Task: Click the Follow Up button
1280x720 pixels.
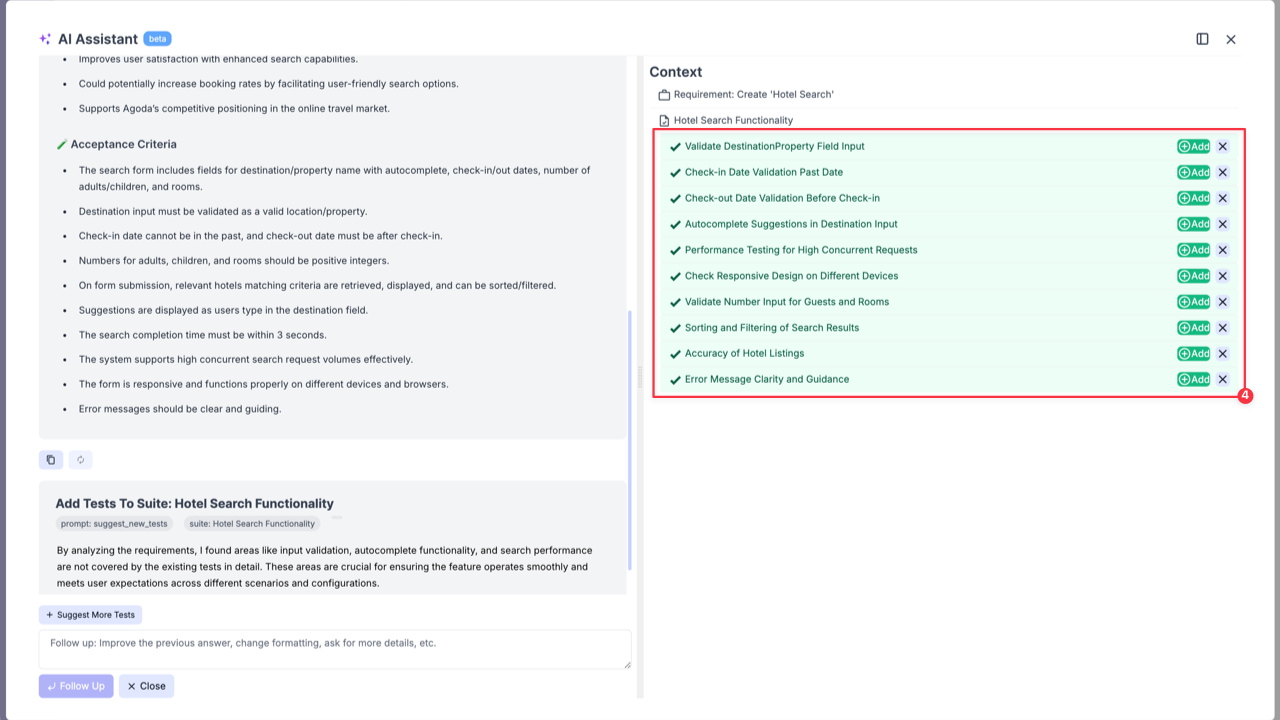Action: click(x=75, y=686)
